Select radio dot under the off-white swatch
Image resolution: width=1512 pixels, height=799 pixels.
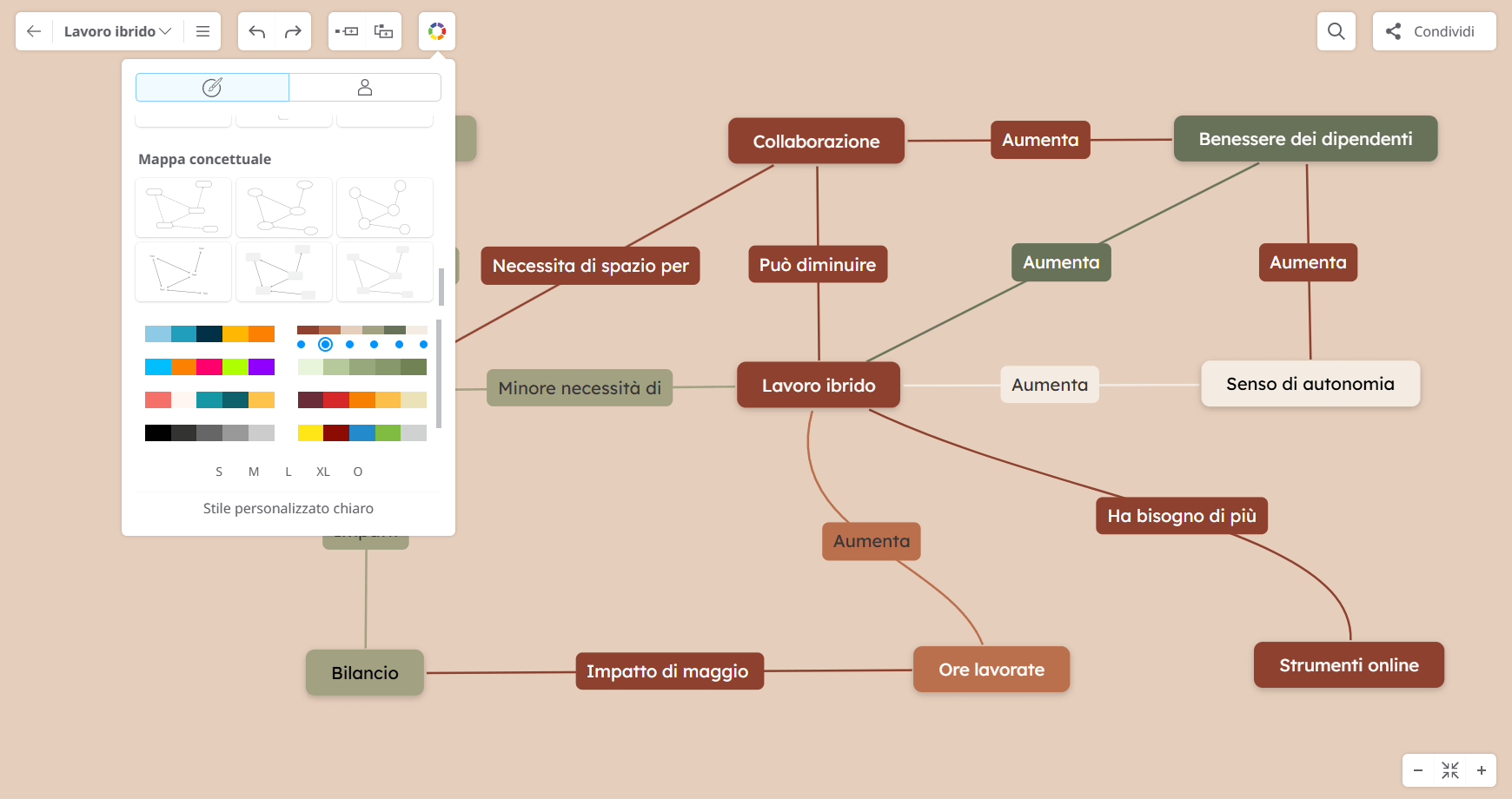[424, 345]
